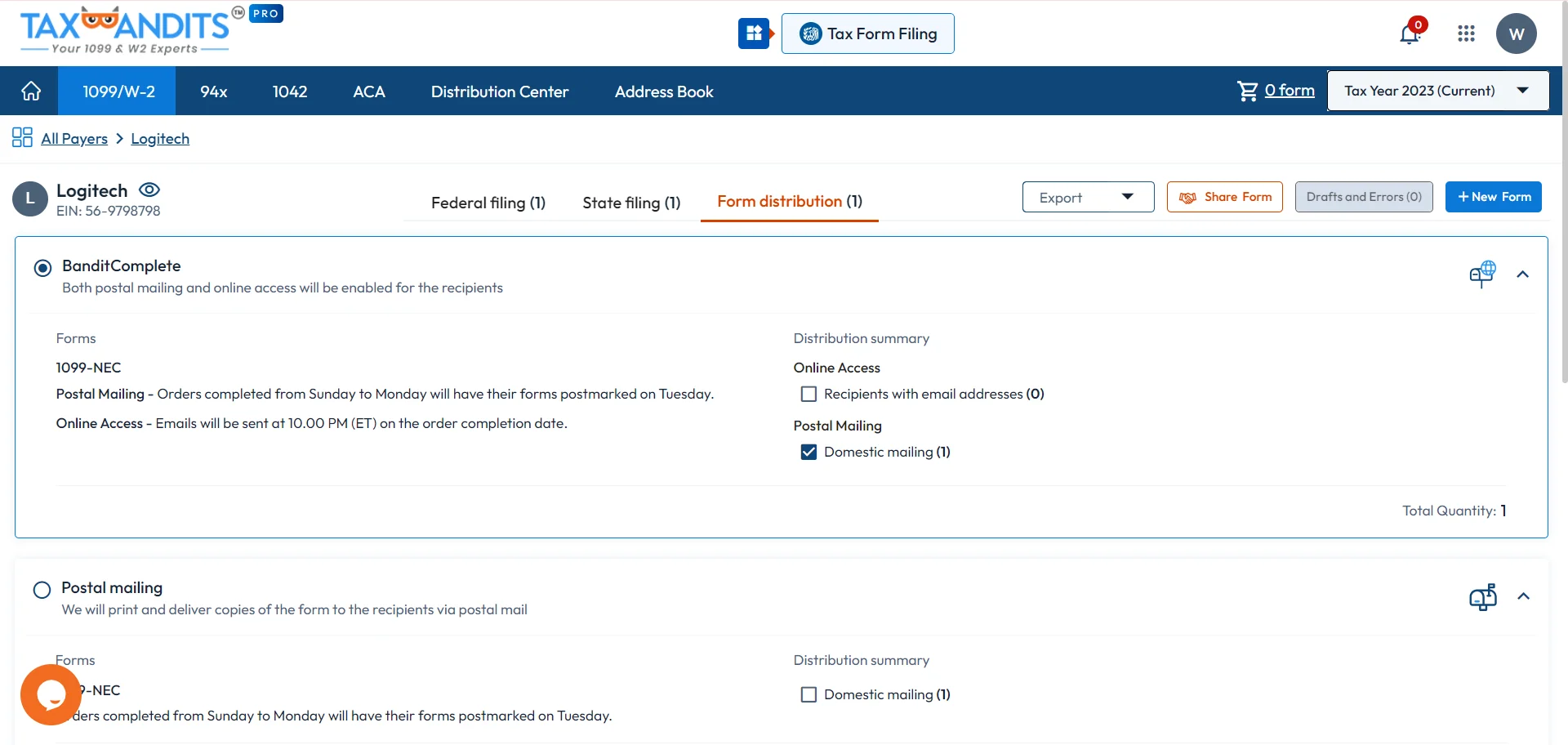Image resolution: width=1568 pixels, height=745 pixels.
Task: Check Recipients with email addresses box
Action: pos(808,394)
